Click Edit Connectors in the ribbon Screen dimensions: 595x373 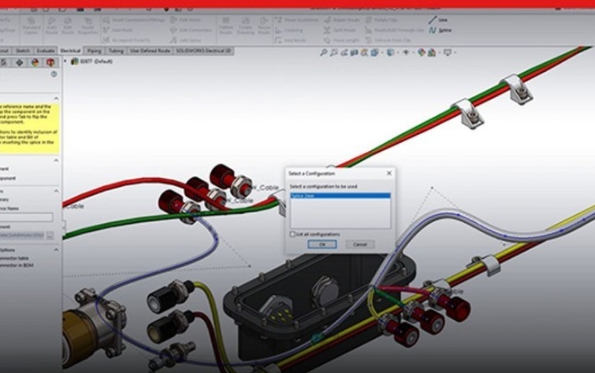click(x=191, y=30)
